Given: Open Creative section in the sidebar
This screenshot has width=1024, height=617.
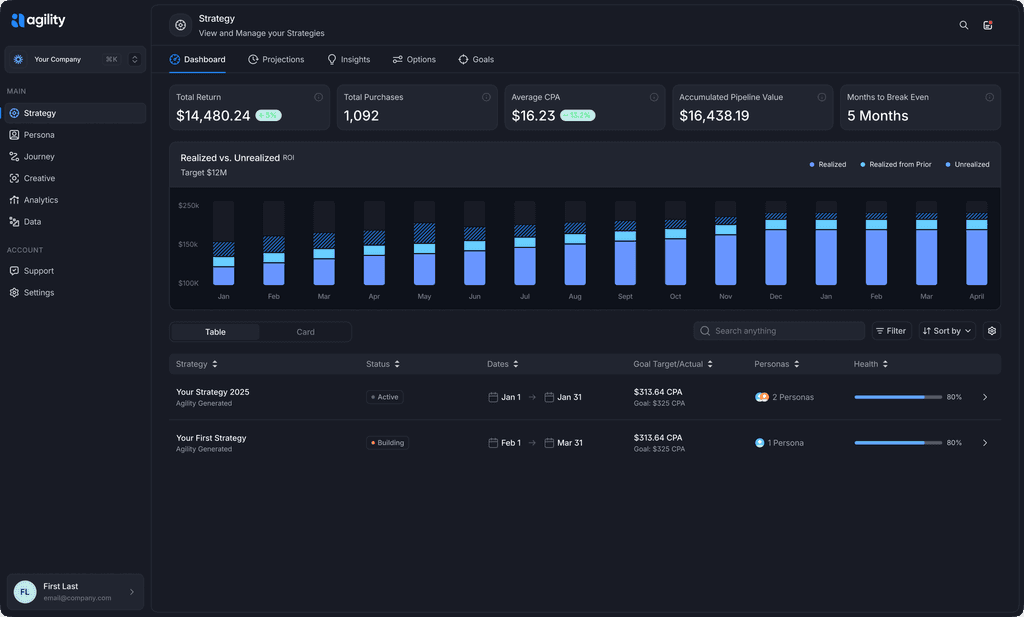Looking at the screenshot, I should pyautogui.click(x=40, y=178).
